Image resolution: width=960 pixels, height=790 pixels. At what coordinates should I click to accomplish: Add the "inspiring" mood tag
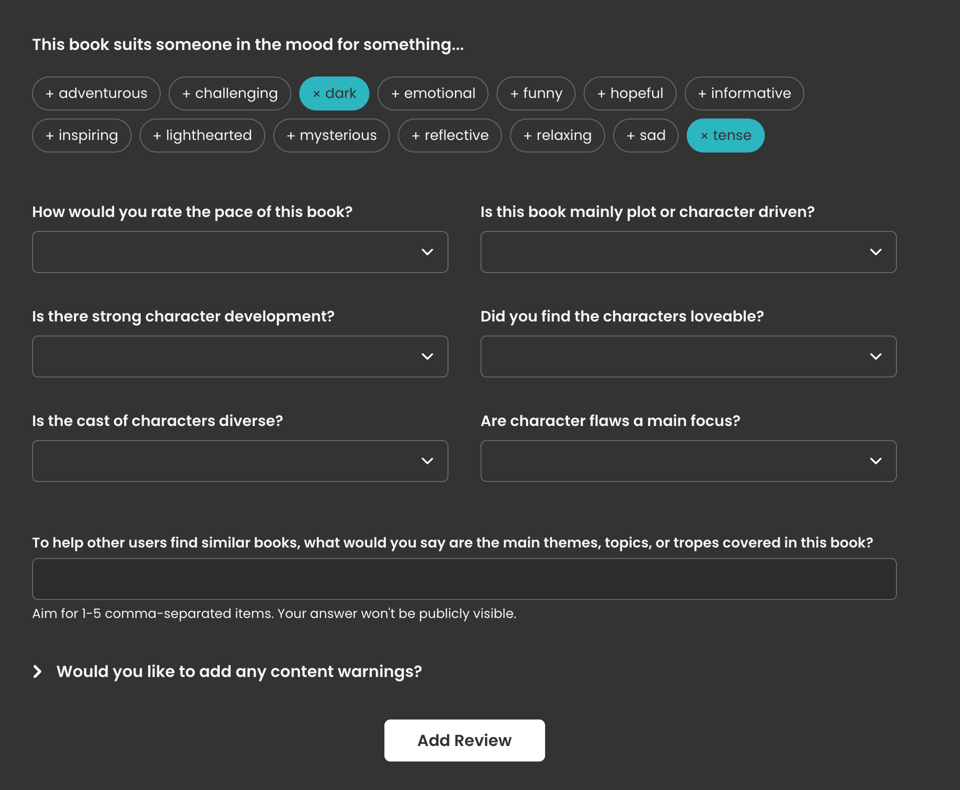[81, 135]
